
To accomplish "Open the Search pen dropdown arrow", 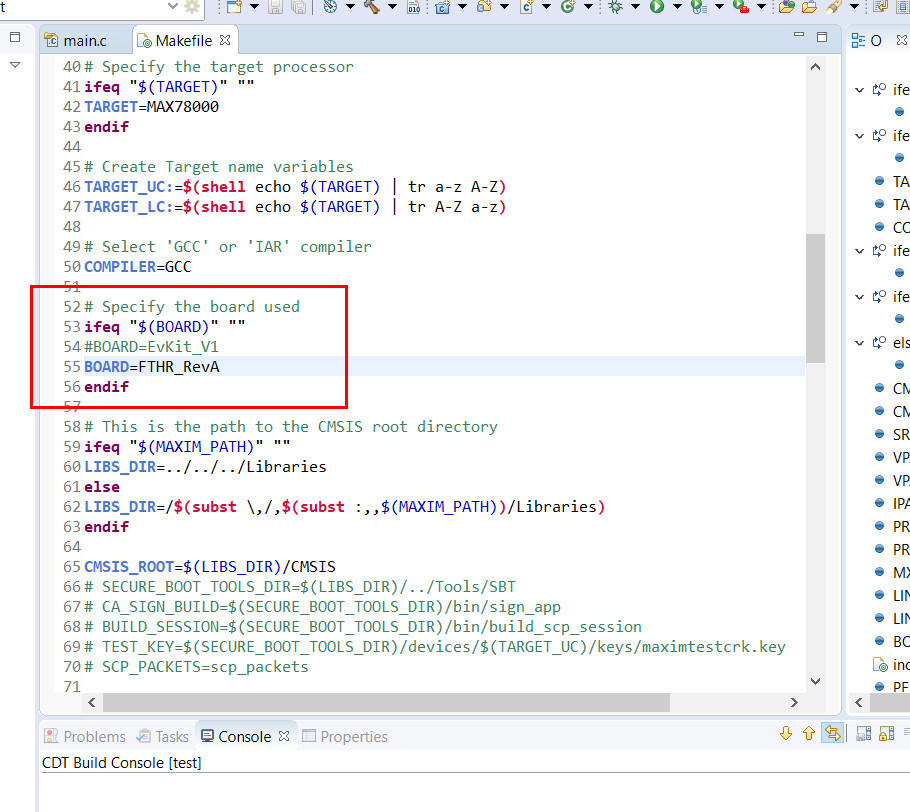I will point(854,7).
